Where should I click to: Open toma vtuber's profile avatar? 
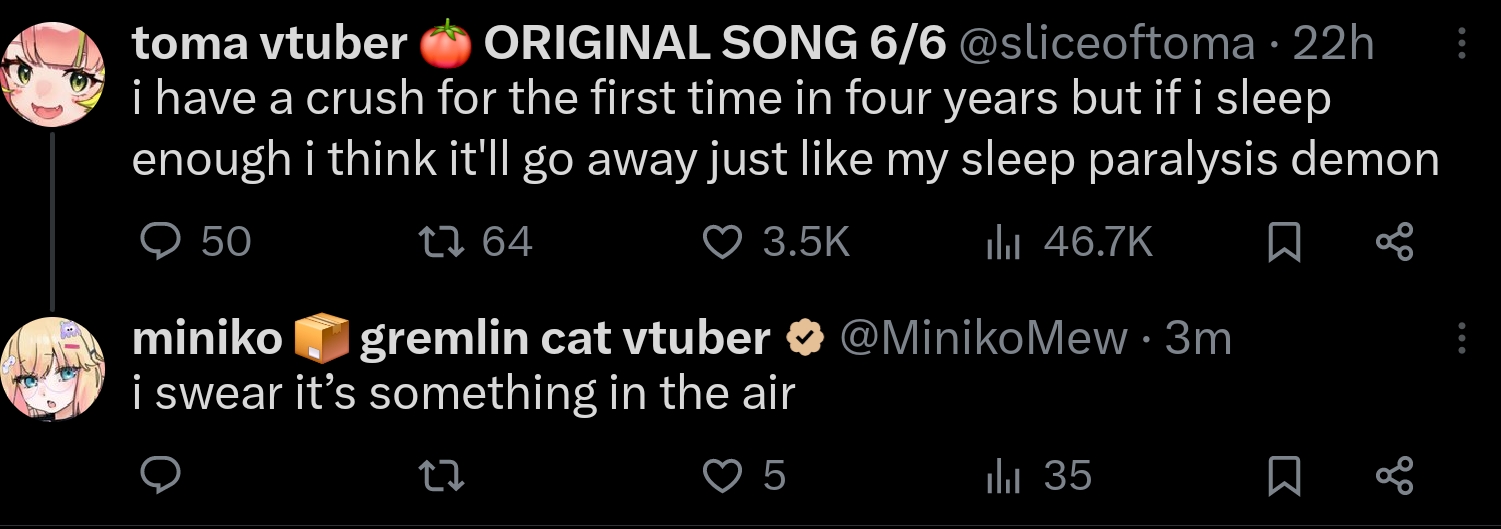click(x=53, y=75)
